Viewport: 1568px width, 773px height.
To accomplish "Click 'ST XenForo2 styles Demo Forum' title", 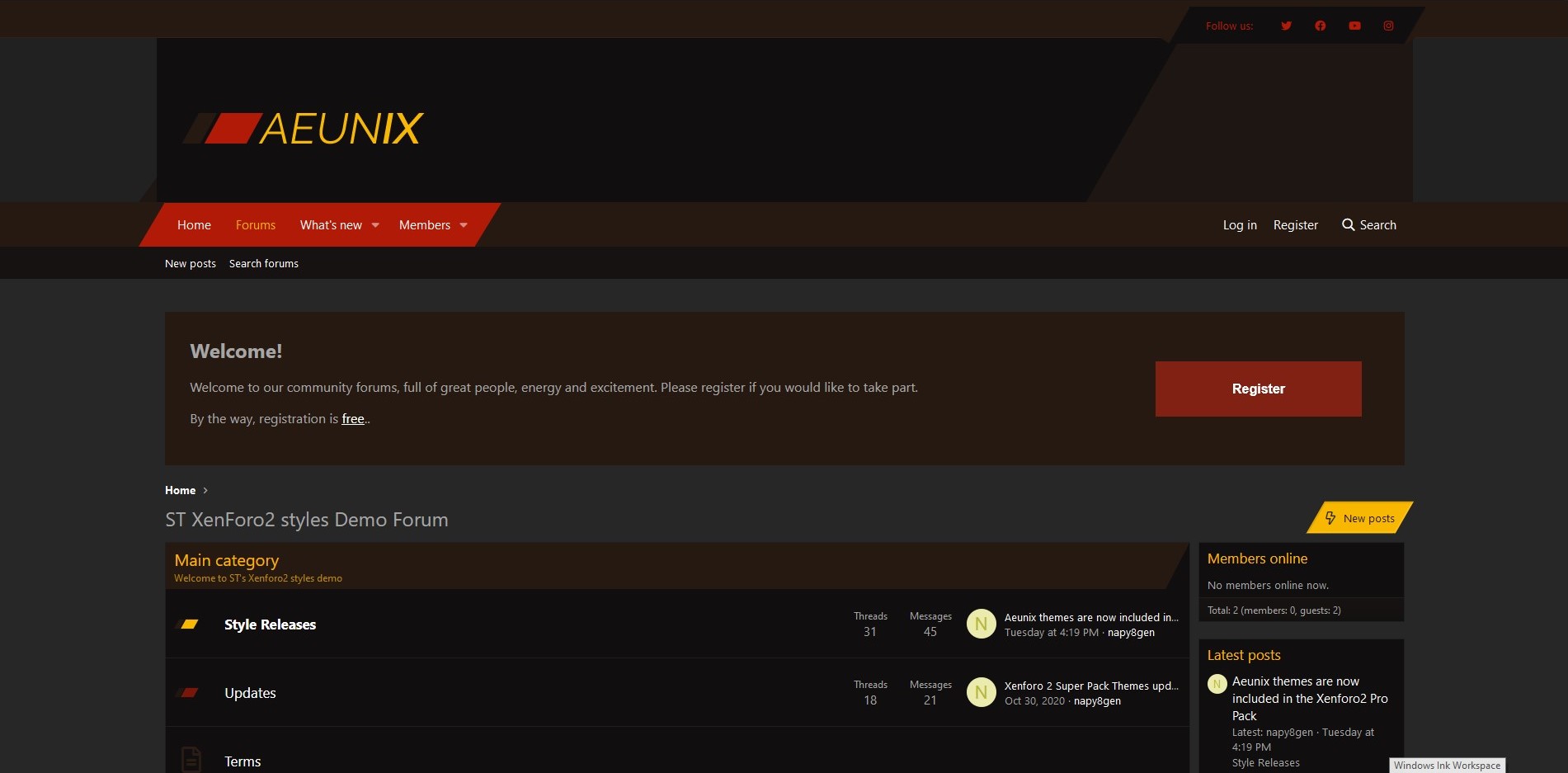I will tap(307, 520).
